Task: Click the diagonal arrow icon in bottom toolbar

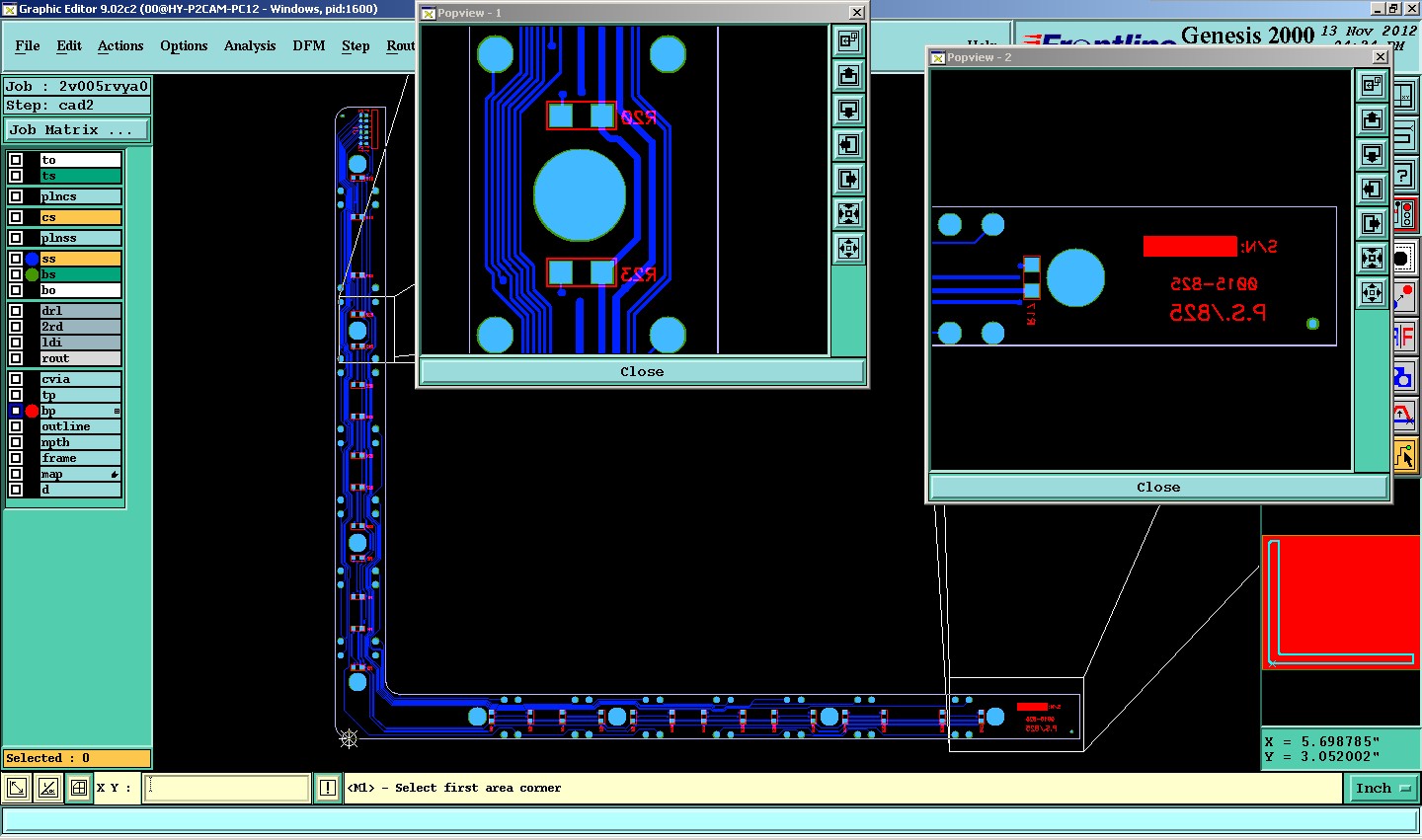Action: [x=17, y=788]
